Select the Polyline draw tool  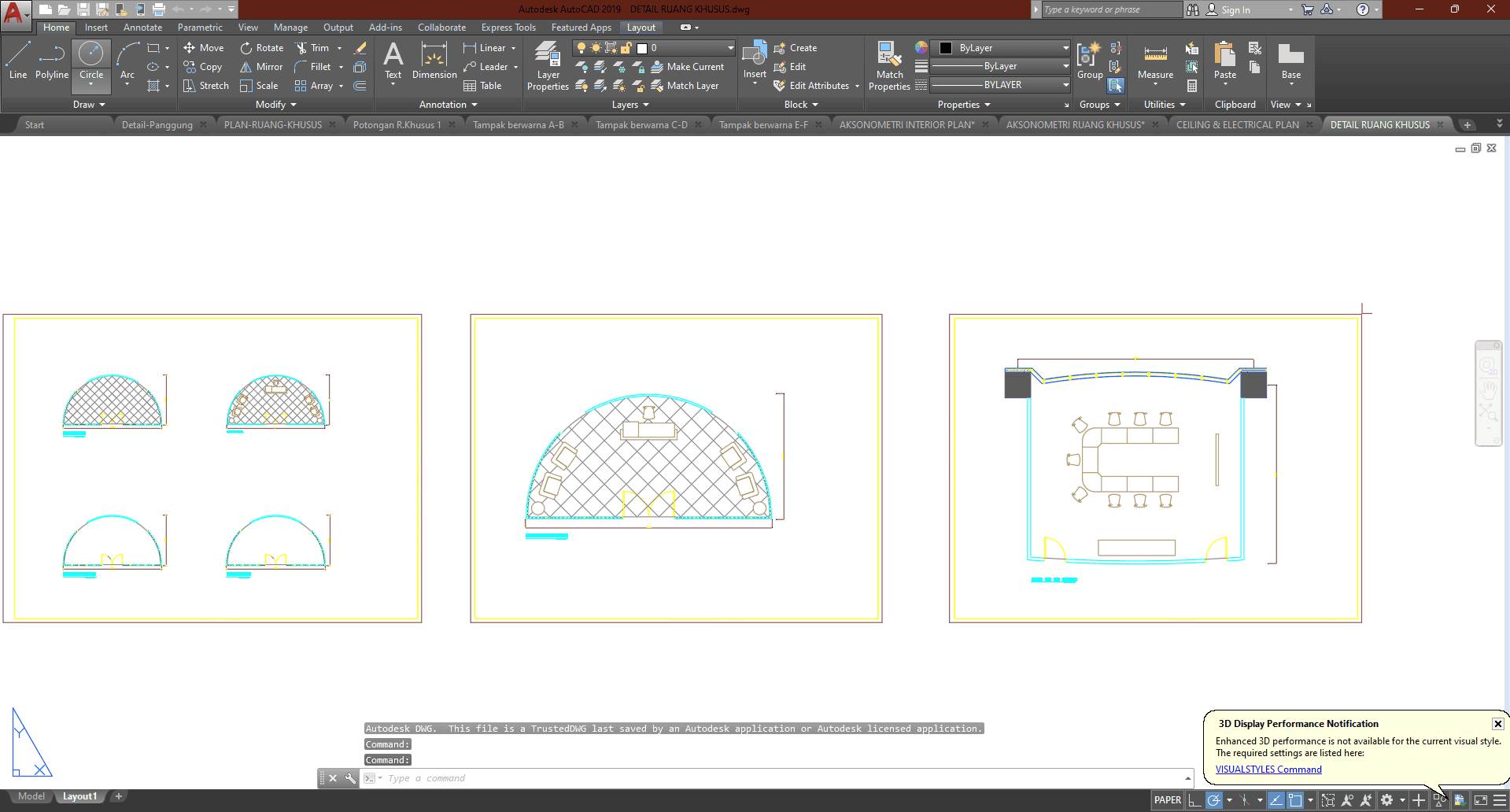pyautogui.click(x=51, y=61)
